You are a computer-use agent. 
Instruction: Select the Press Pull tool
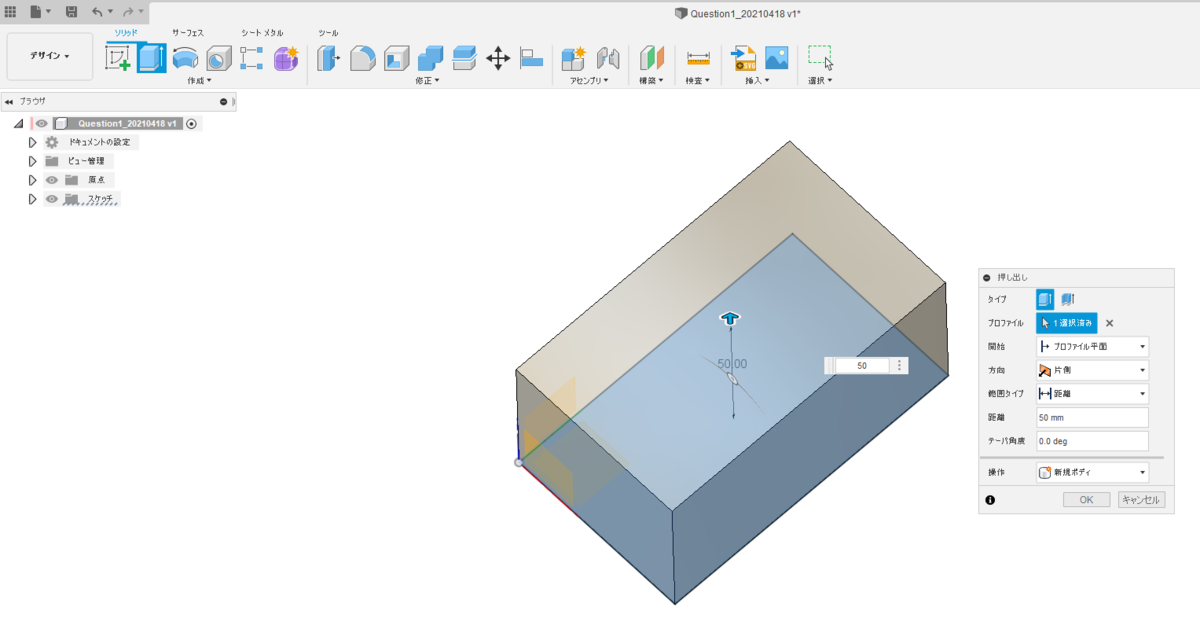(329, 58)
